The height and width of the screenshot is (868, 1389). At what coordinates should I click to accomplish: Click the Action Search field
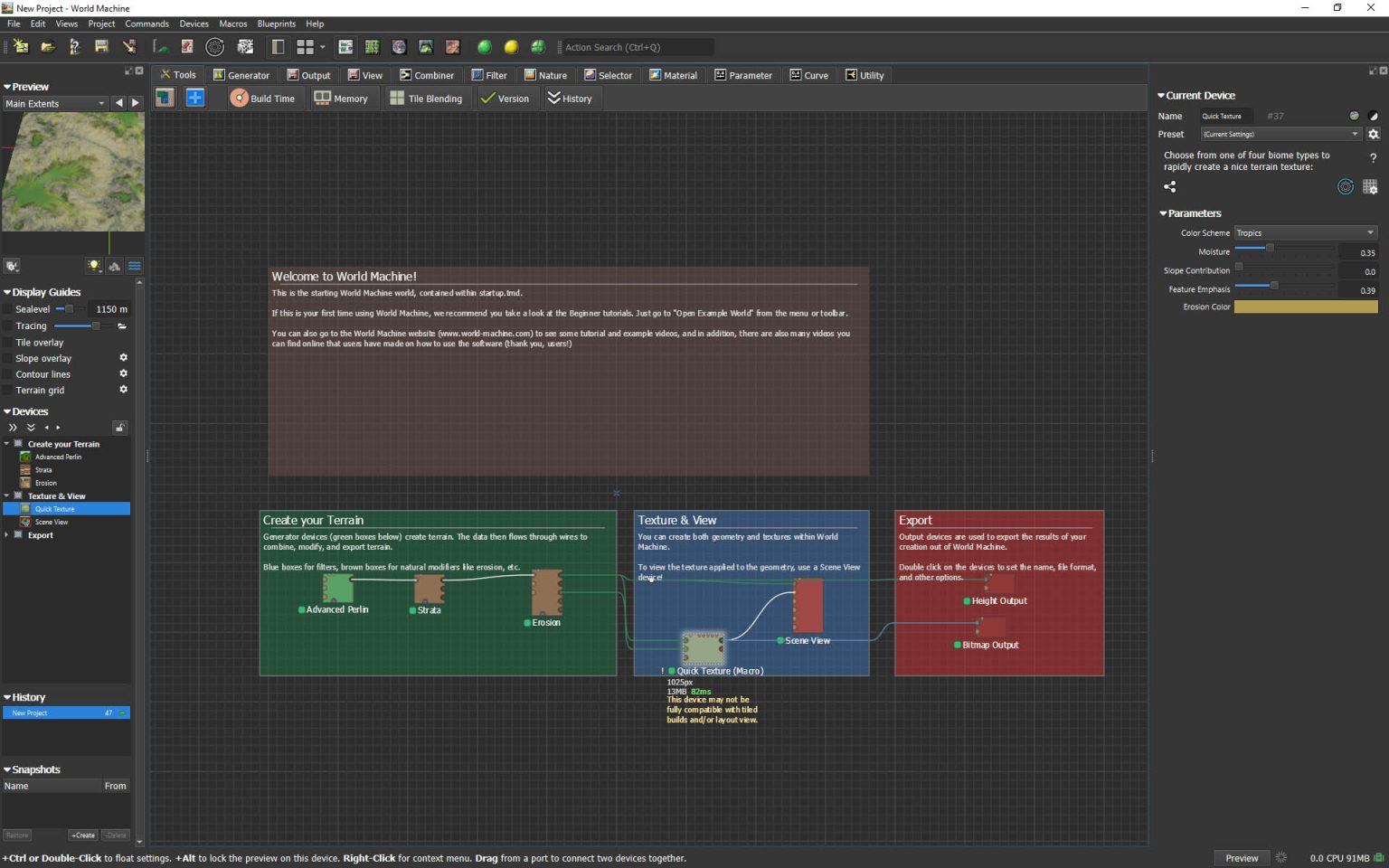[x=637, y=47]
